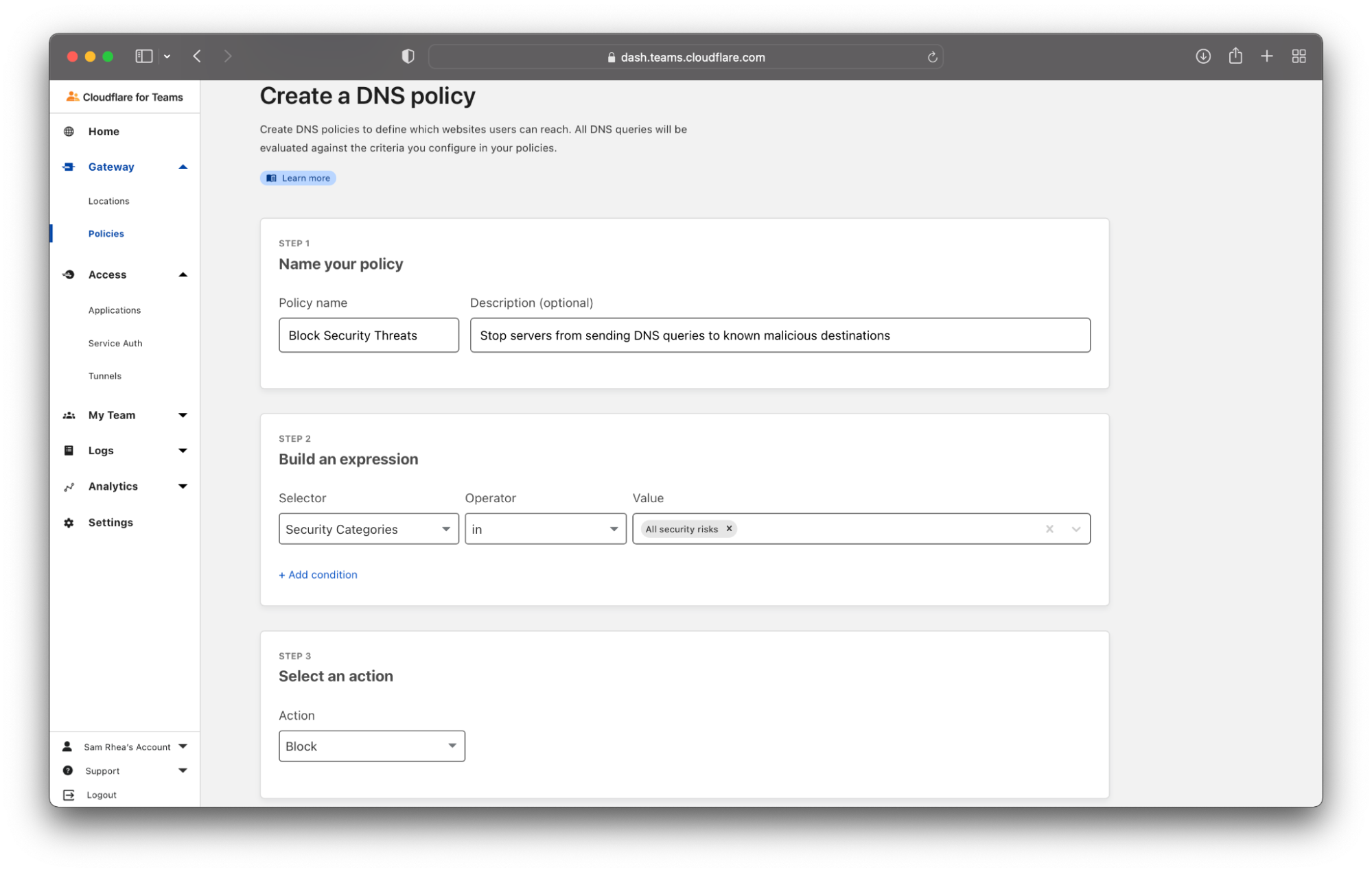
Task: Open Locations under Gateway
Action: [108, 201]
